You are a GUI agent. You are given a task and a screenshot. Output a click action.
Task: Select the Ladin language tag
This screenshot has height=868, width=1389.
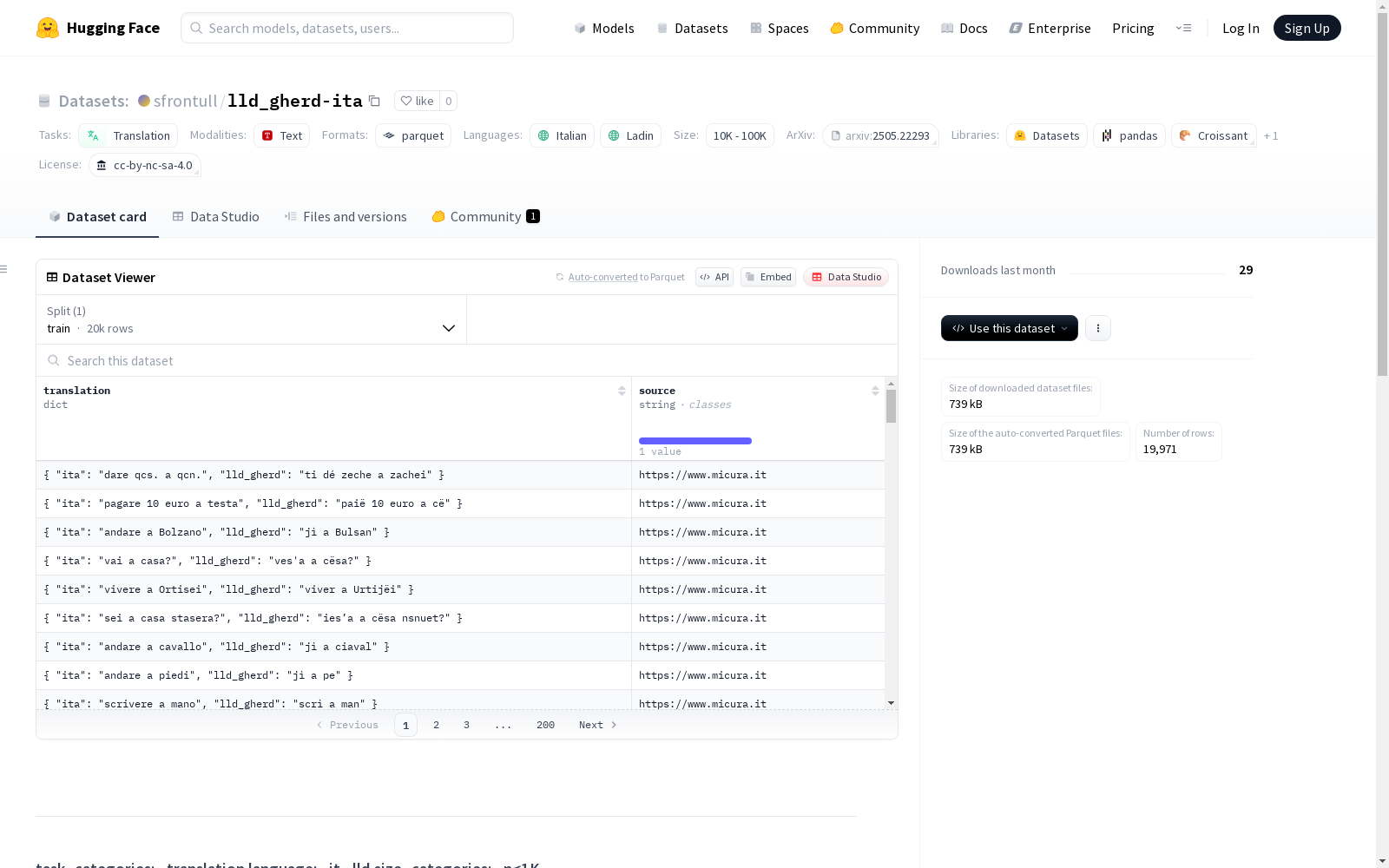(x=631, y=135)
